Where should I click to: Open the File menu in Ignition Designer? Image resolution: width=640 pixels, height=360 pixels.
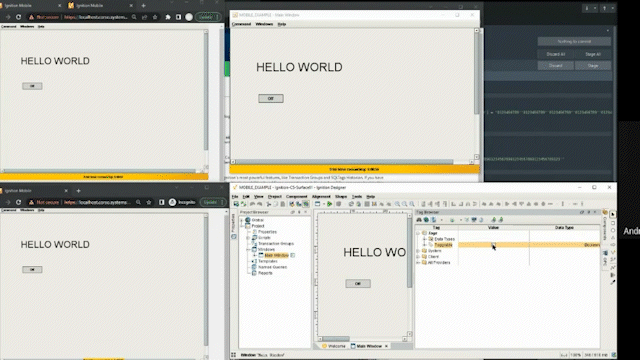click(x=235, y=197)
